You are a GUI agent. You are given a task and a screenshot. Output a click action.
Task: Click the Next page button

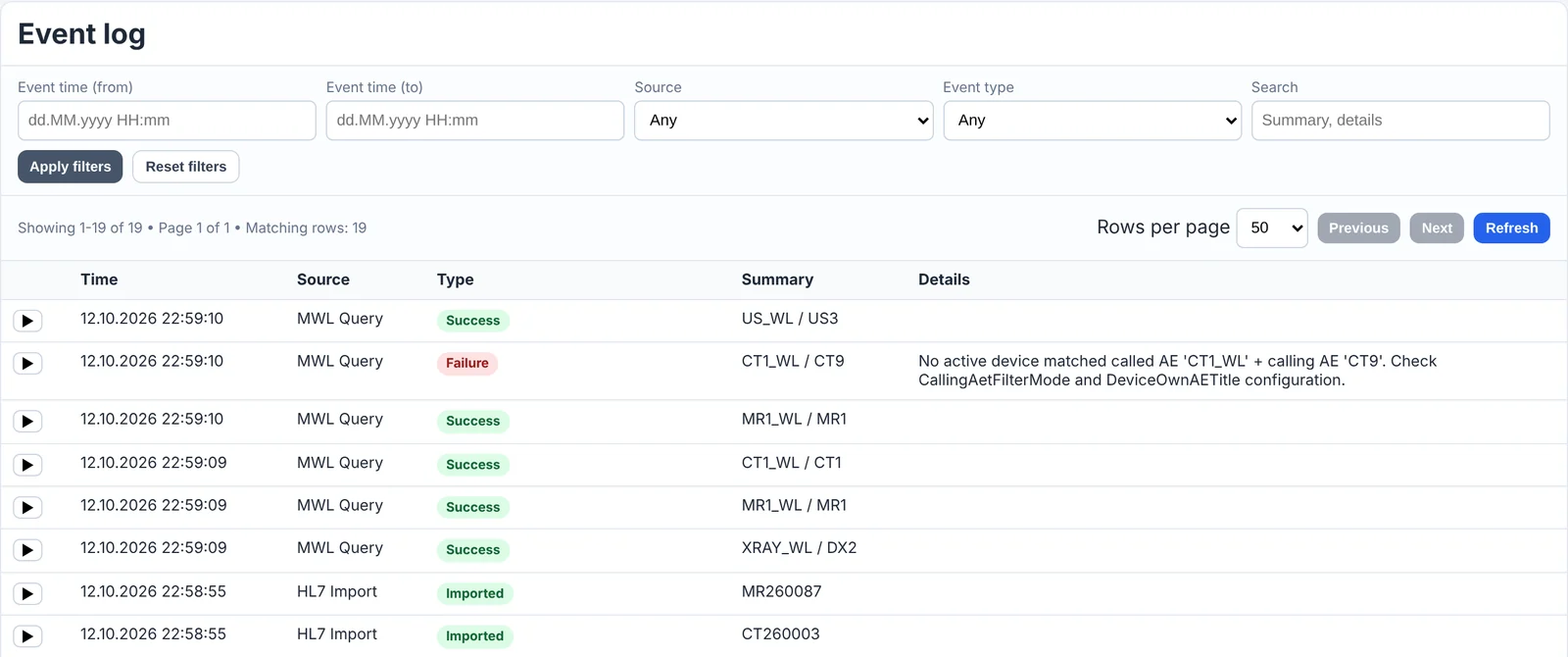click(x=1437, y=228)
